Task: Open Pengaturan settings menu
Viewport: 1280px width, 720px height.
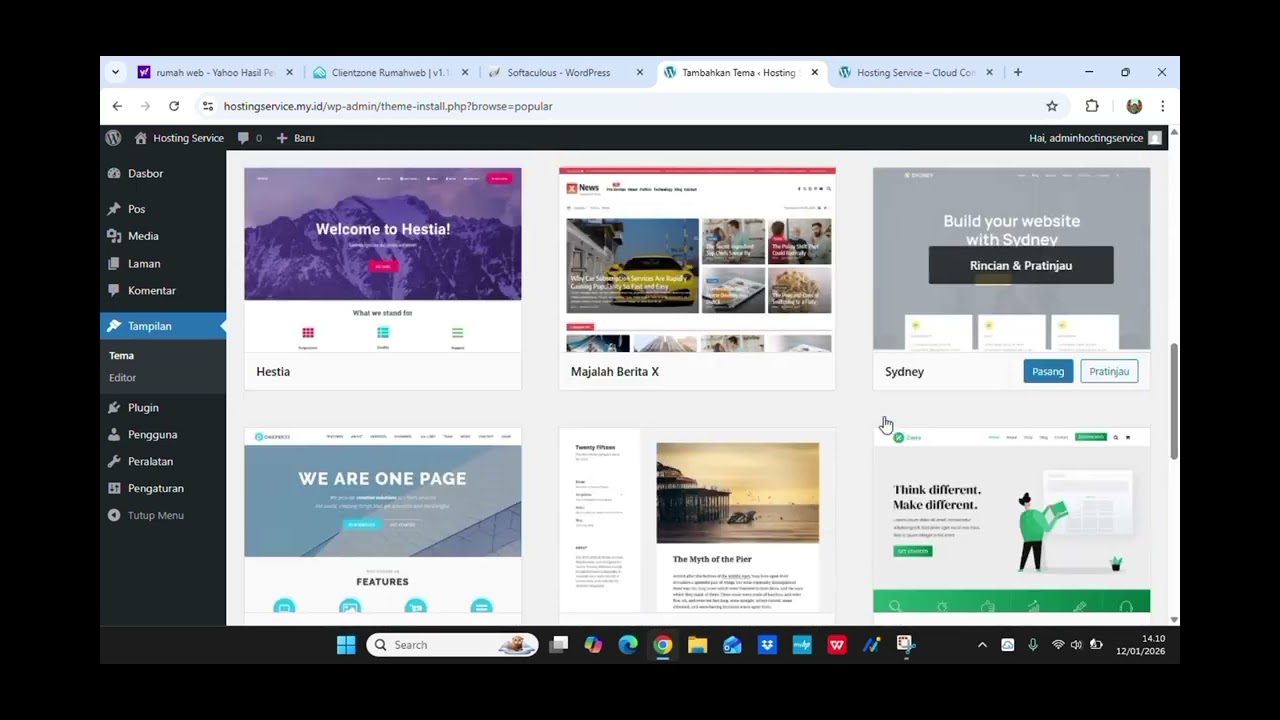Action: (x=155, y=488)
